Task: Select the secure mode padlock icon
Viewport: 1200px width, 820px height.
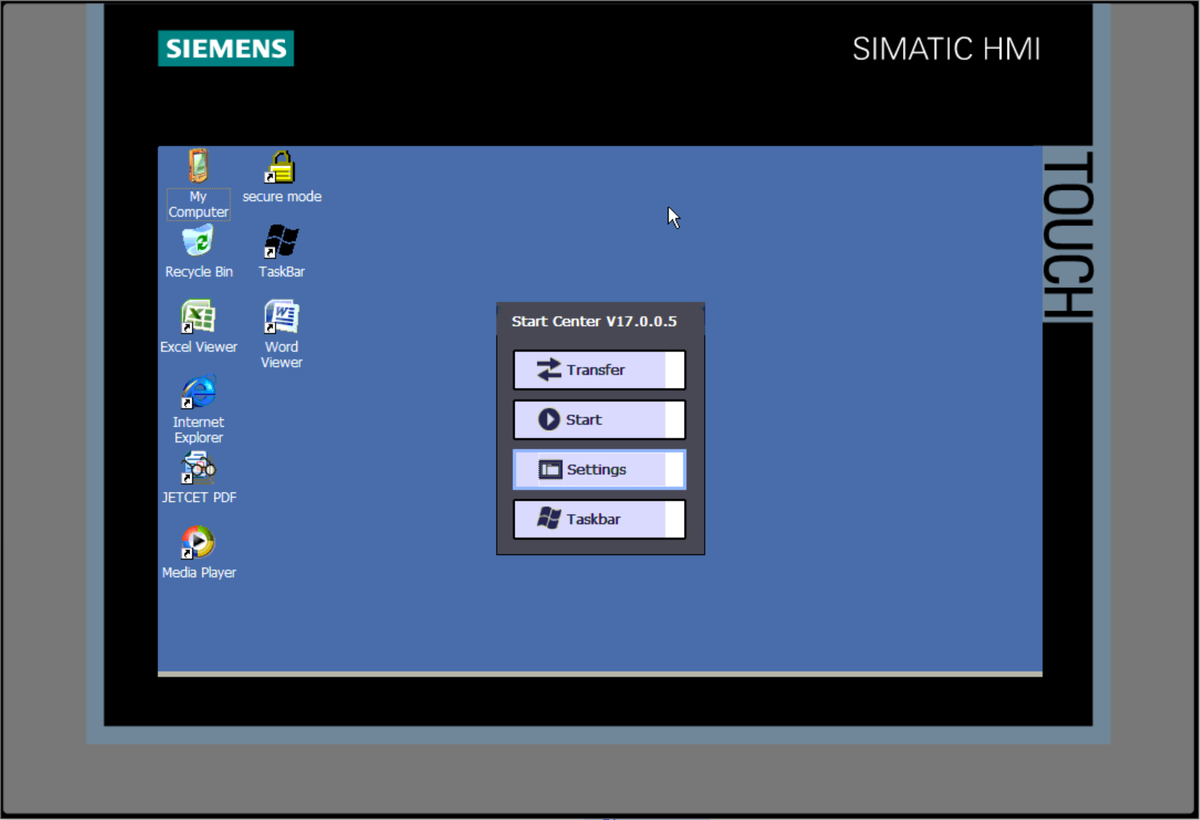Action: point(281,167)
